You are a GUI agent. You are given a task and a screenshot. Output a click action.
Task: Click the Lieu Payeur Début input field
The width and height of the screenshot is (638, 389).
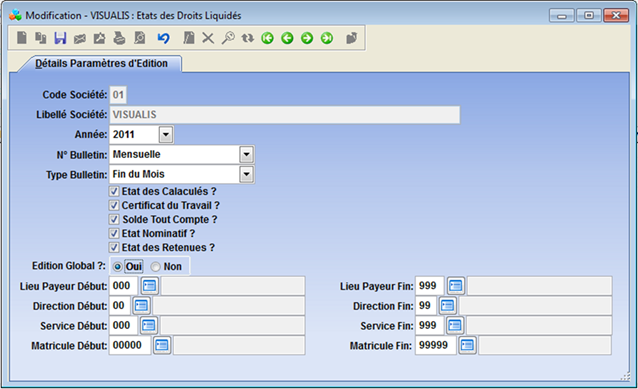124,286
